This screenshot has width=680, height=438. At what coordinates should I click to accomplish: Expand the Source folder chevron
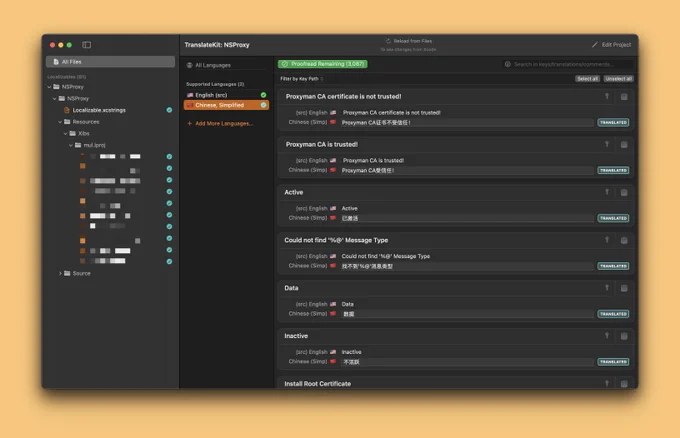click(60, 273)
